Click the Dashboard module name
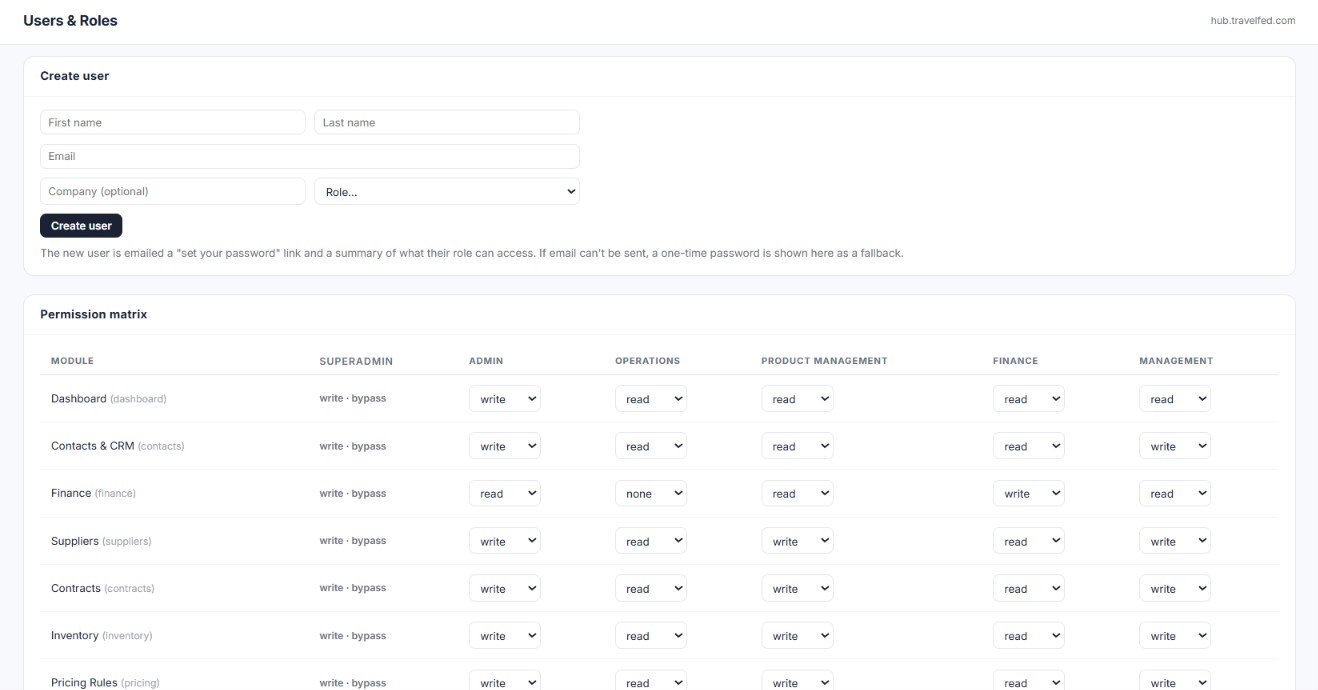The width and height of the screenshot is (1318, 690). 108,398
